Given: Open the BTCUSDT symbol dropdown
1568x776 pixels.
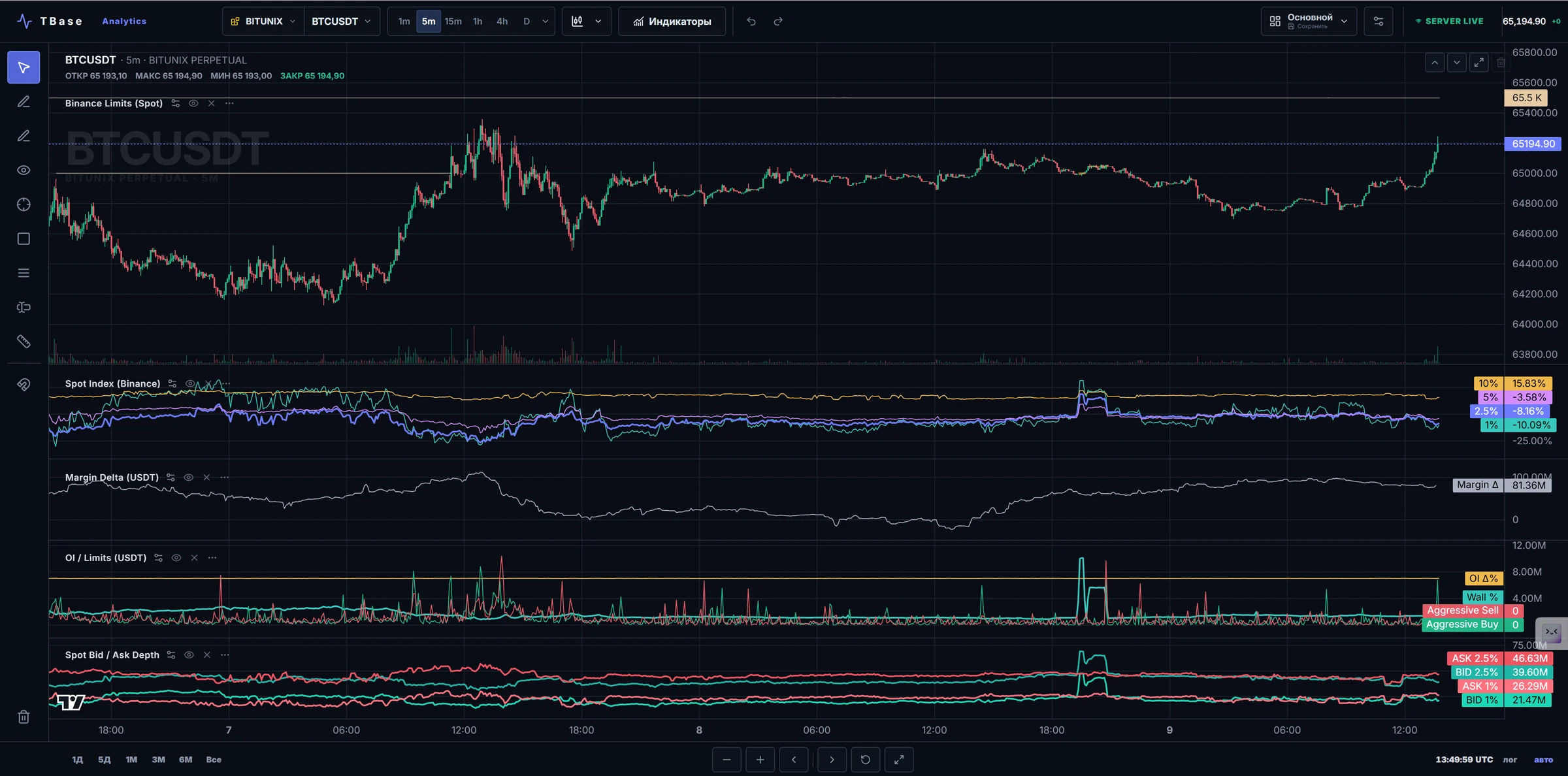Looking at the screenshot, I should (x=342, y=22).
